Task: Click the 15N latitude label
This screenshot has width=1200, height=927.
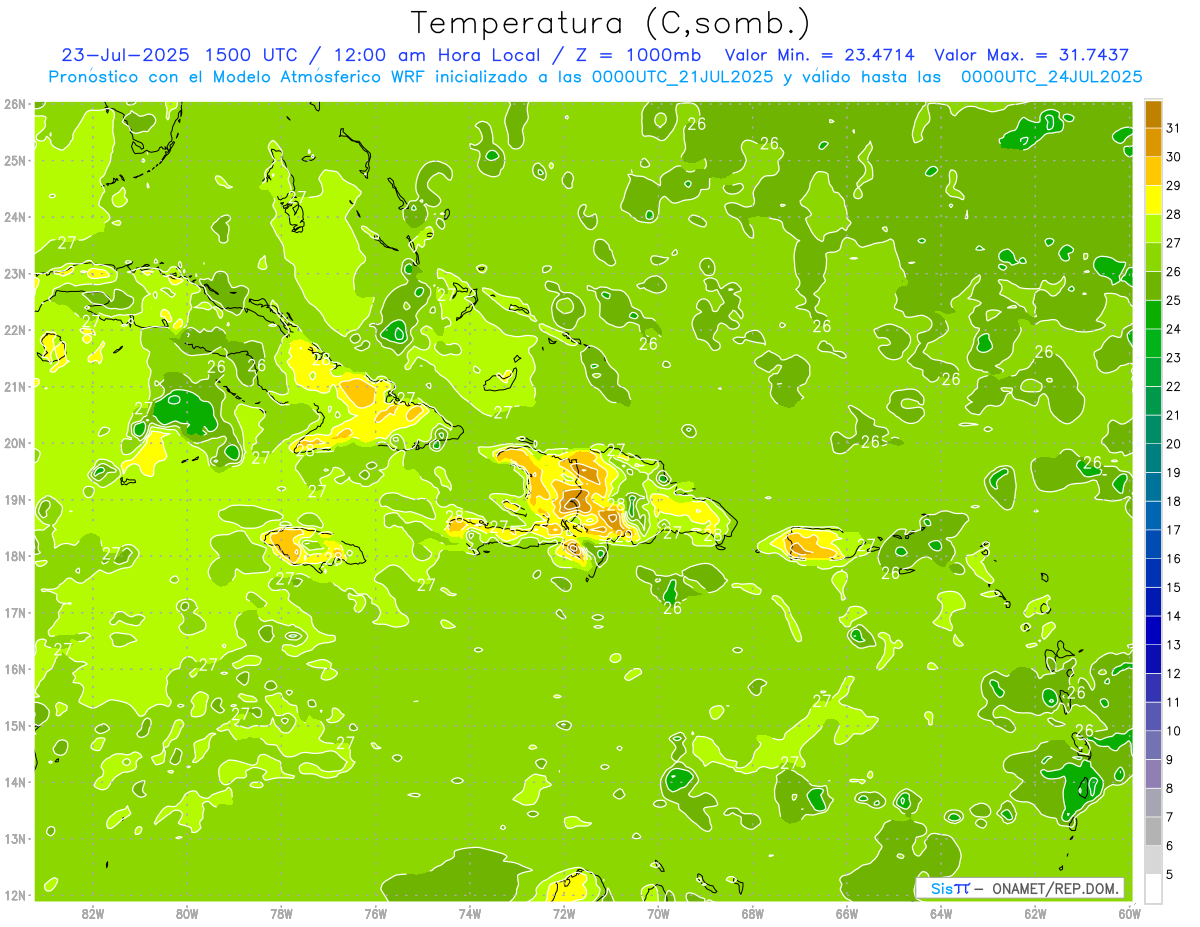Action: pyautogui.click(x=15, y=726)
